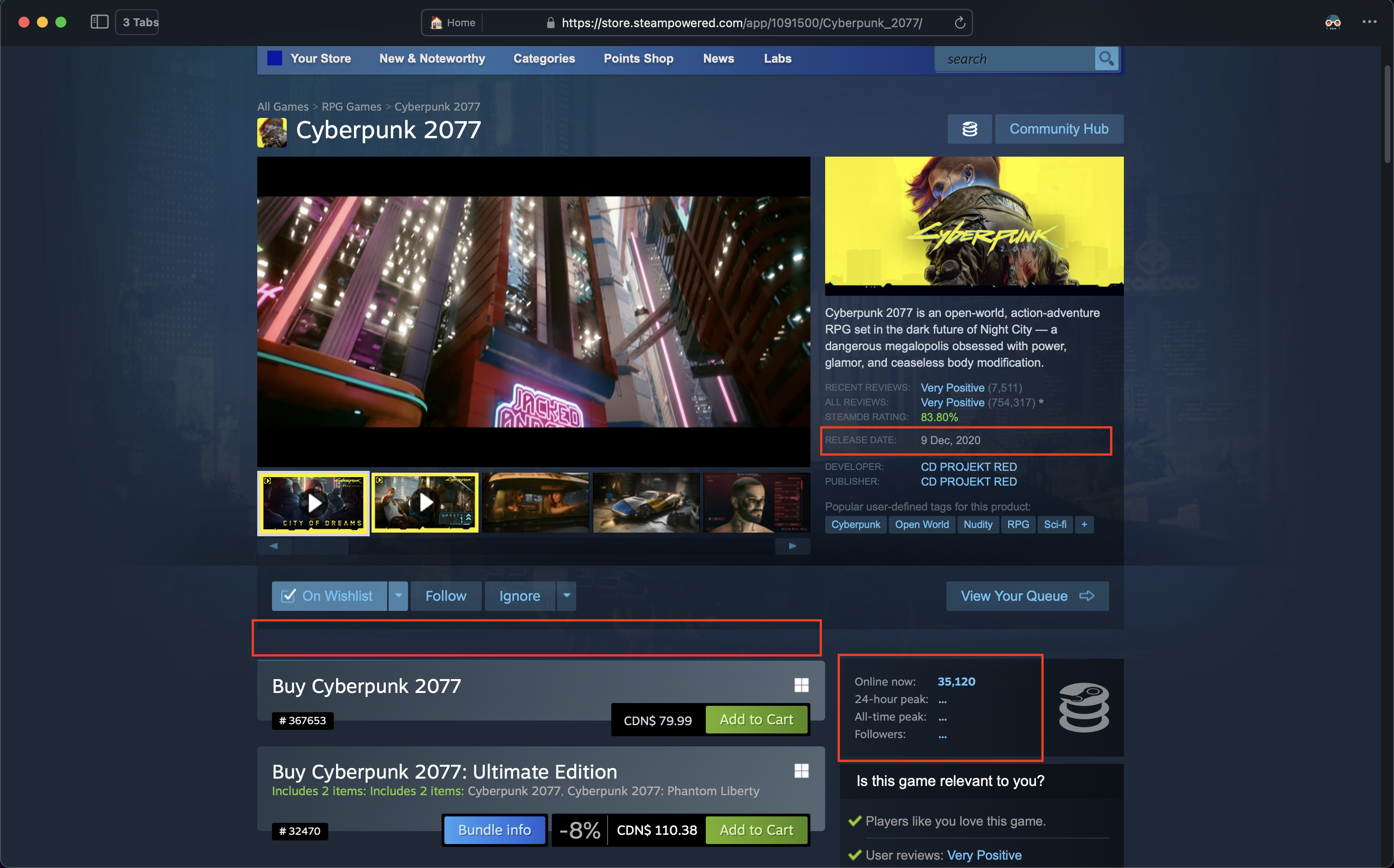
Task: Toggle Follow for Cyberpunk 2077
Action: click(x=446, y=596)
